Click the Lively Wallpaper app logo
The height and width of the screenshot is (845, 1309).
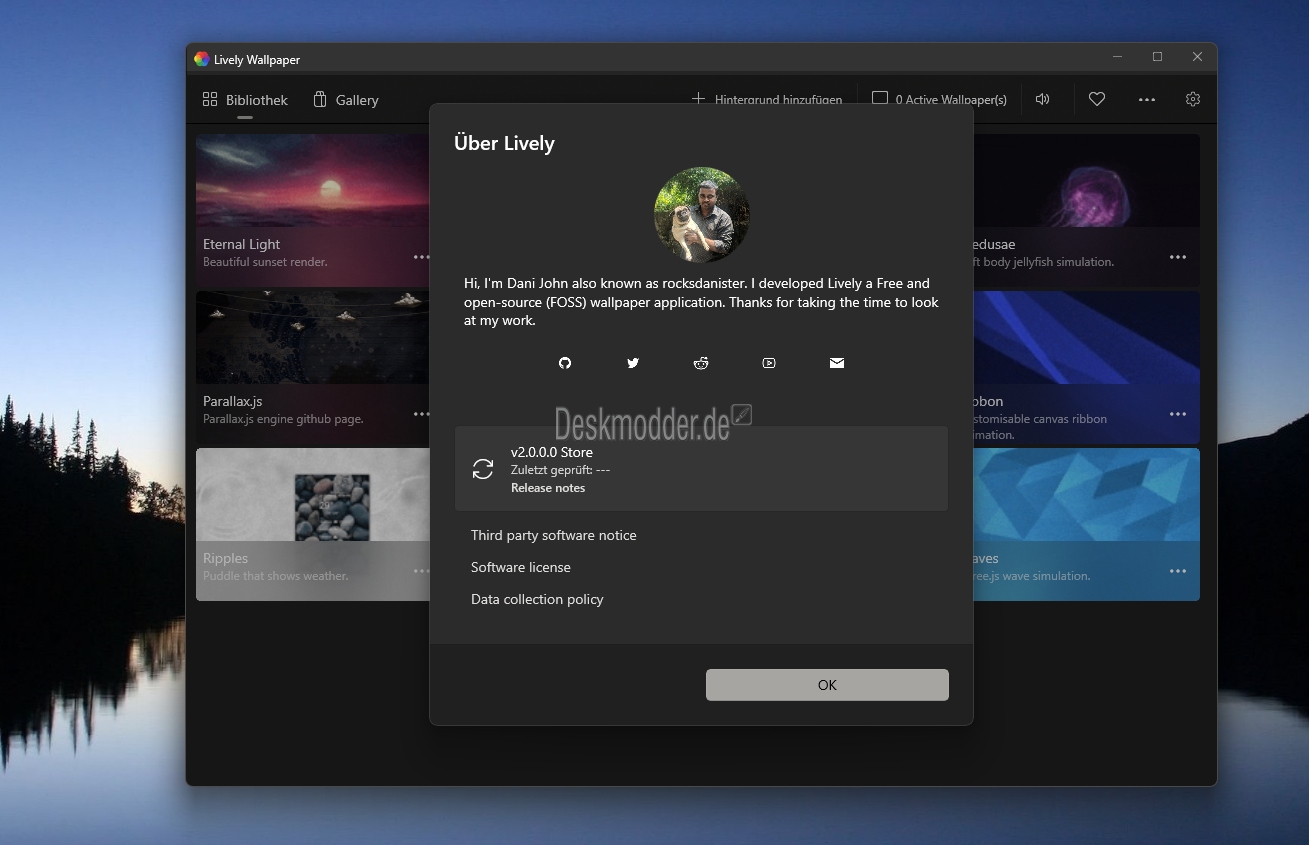click(201, 59)
